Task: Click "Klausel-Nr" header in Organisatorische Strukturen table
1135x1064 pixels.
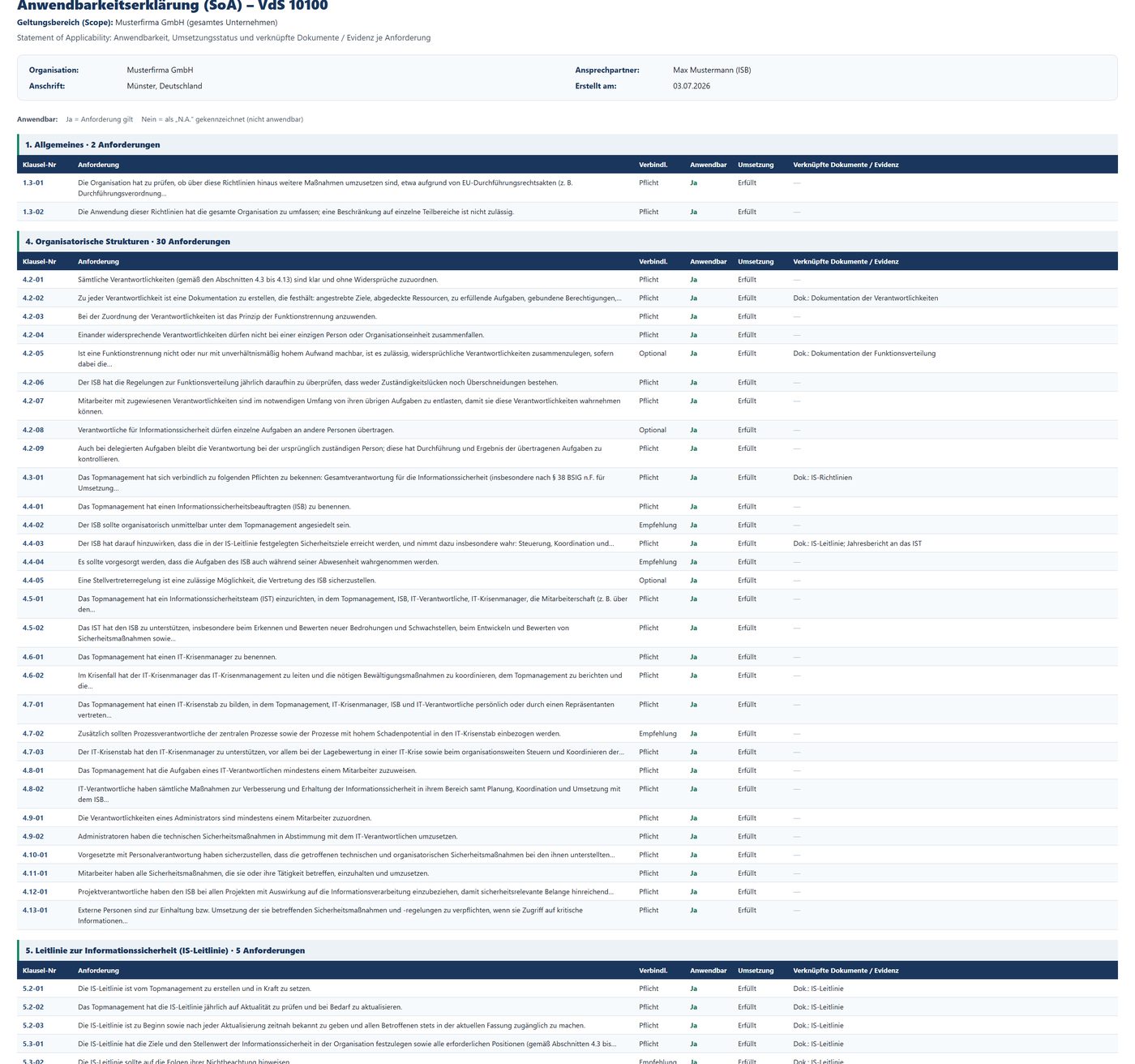Action: pyautogui.click(x=40, y=262)
